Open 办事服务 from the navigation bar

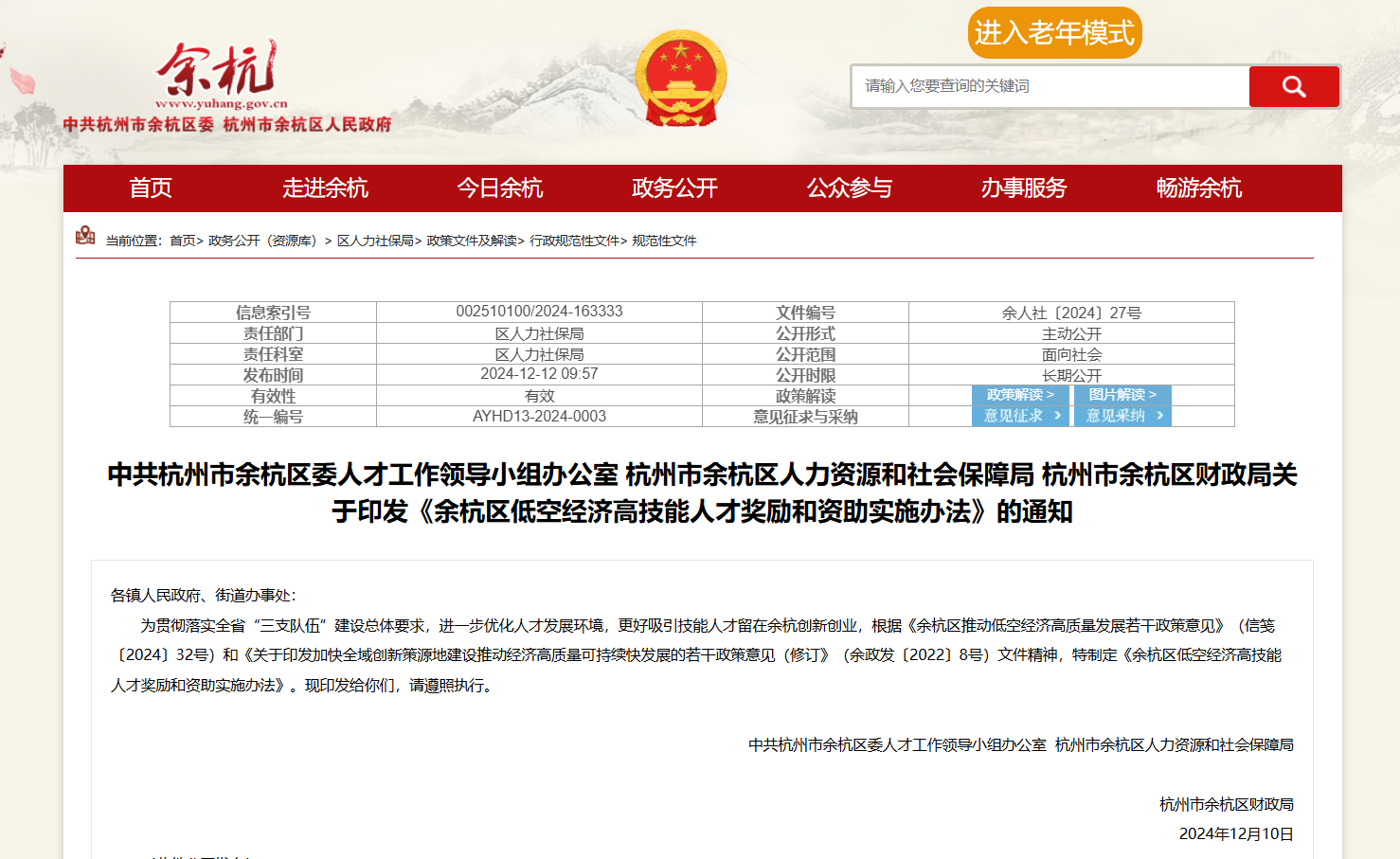click(x=1024, y=188)
